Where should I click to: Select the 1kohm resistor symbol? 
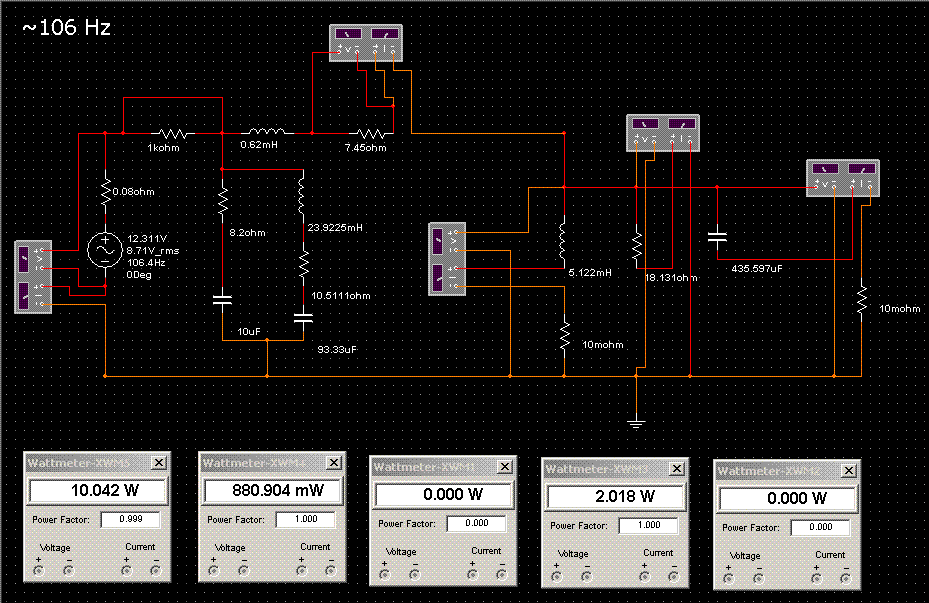[172, 133]
